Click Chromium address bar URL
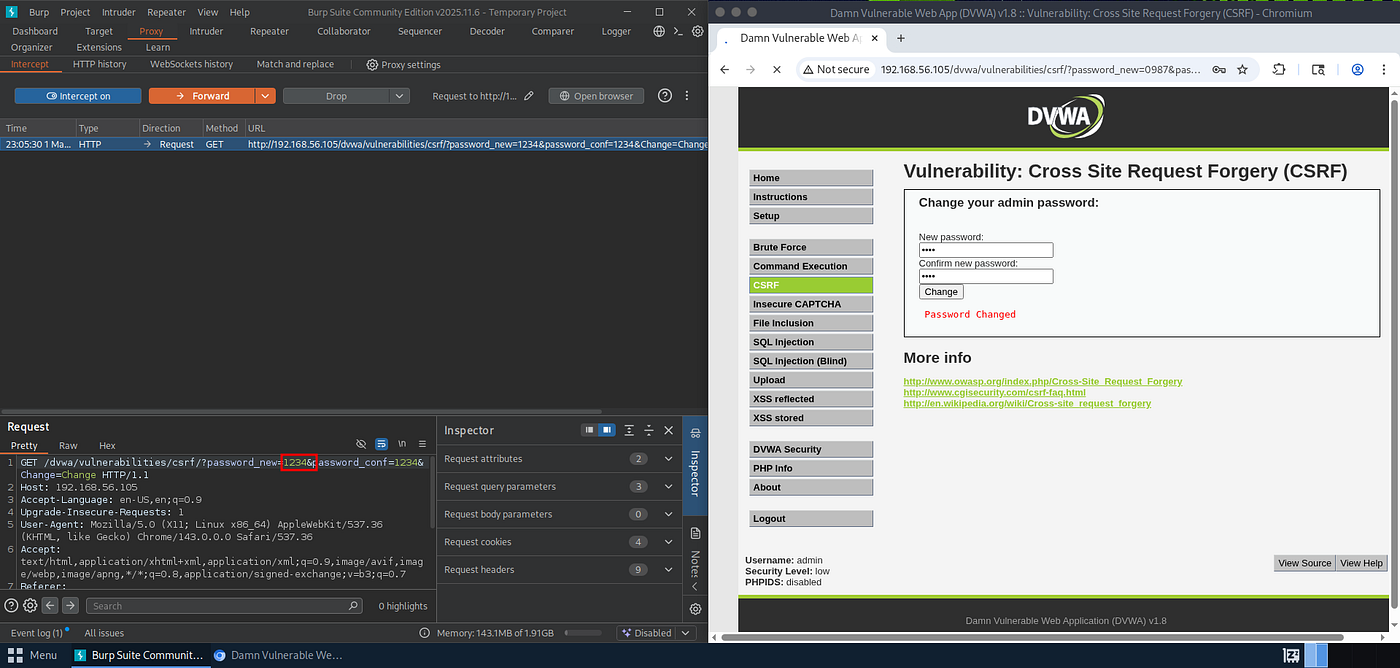1400x668 pixels. [x=1040, y=70]
